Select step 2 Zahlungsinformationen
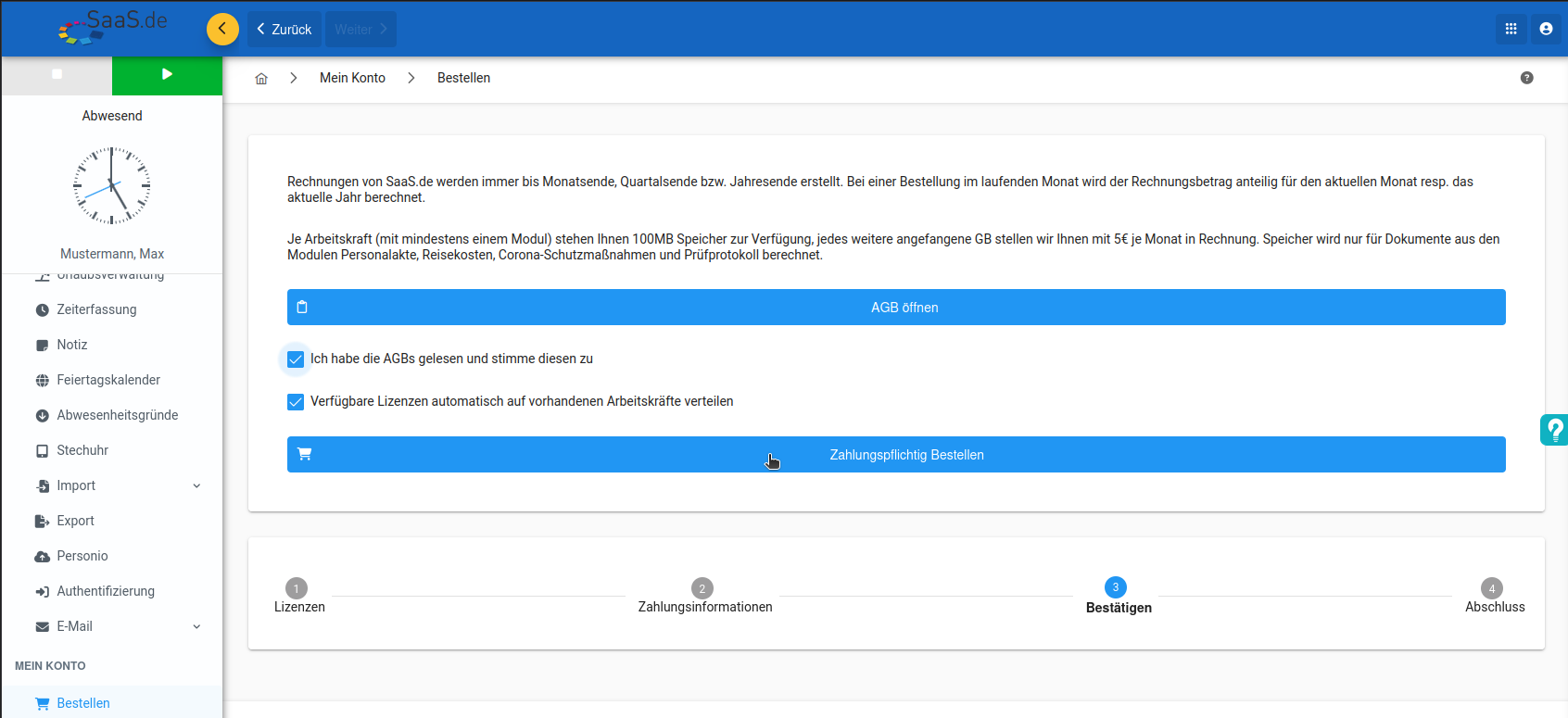Image resolution: width=1568 pixels, height=718 pixels. [702, 588]
